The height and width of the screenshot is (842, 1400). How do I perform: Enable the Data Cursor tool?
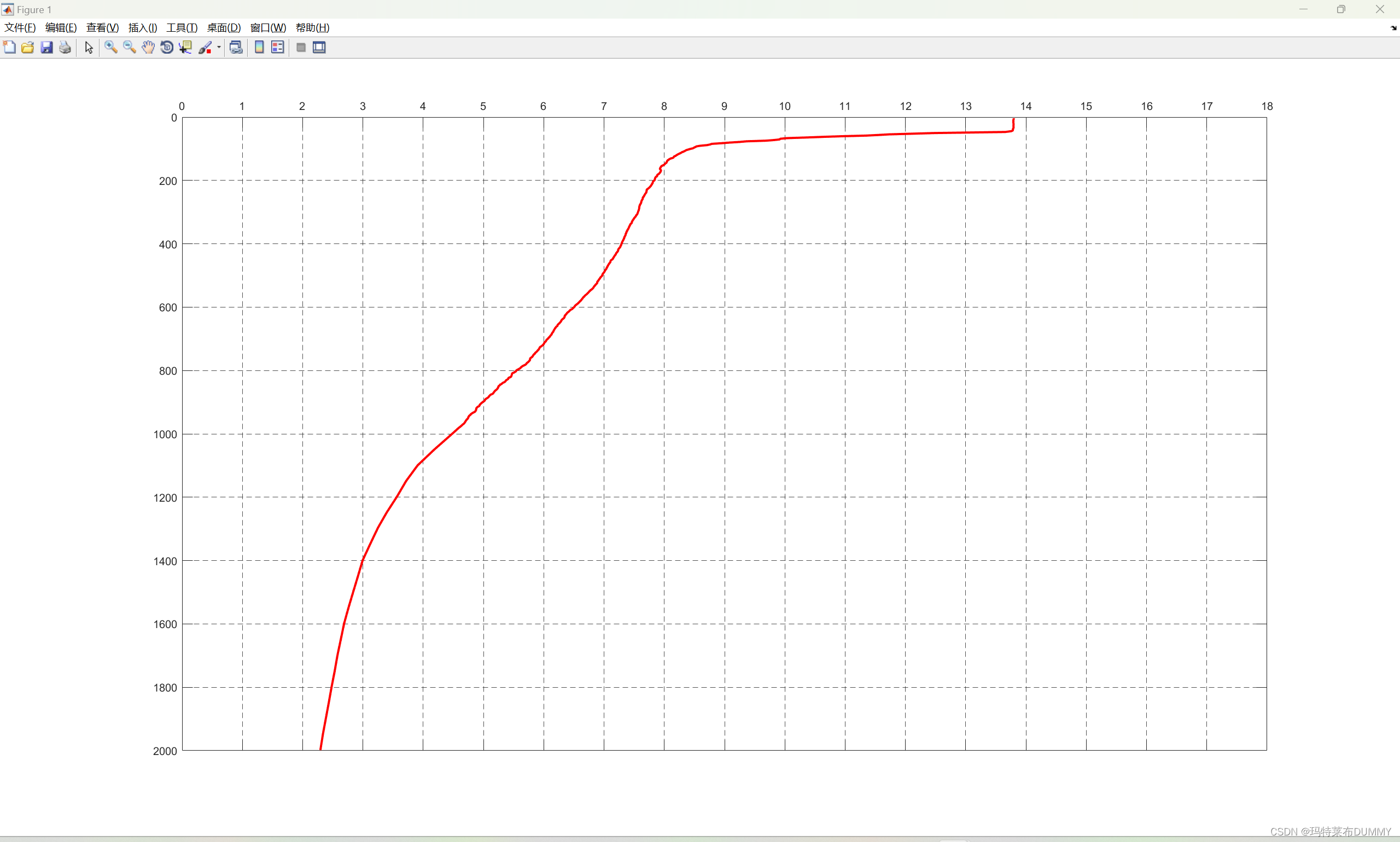185,48
